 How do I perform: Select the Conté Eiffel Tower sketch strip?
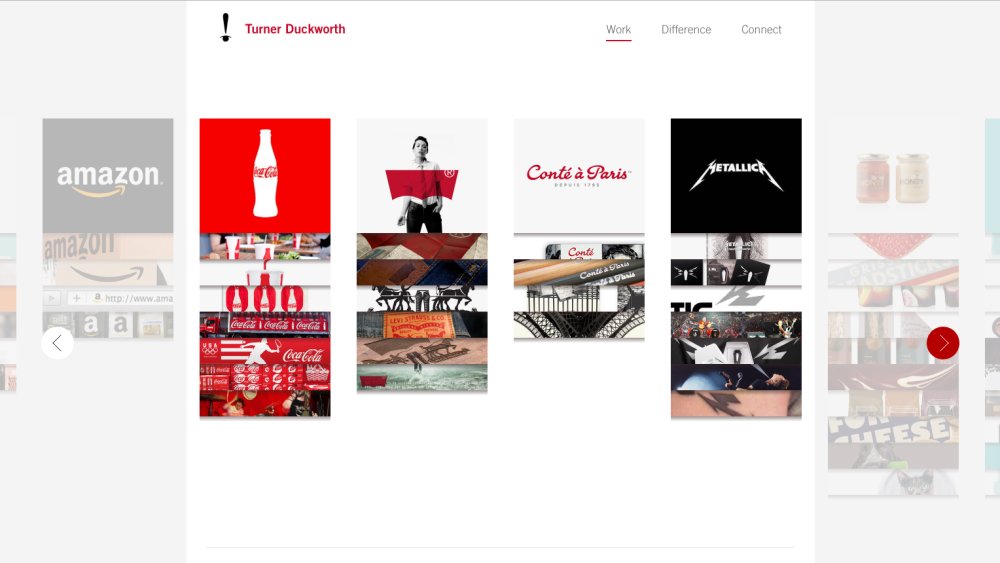point(578,325)
